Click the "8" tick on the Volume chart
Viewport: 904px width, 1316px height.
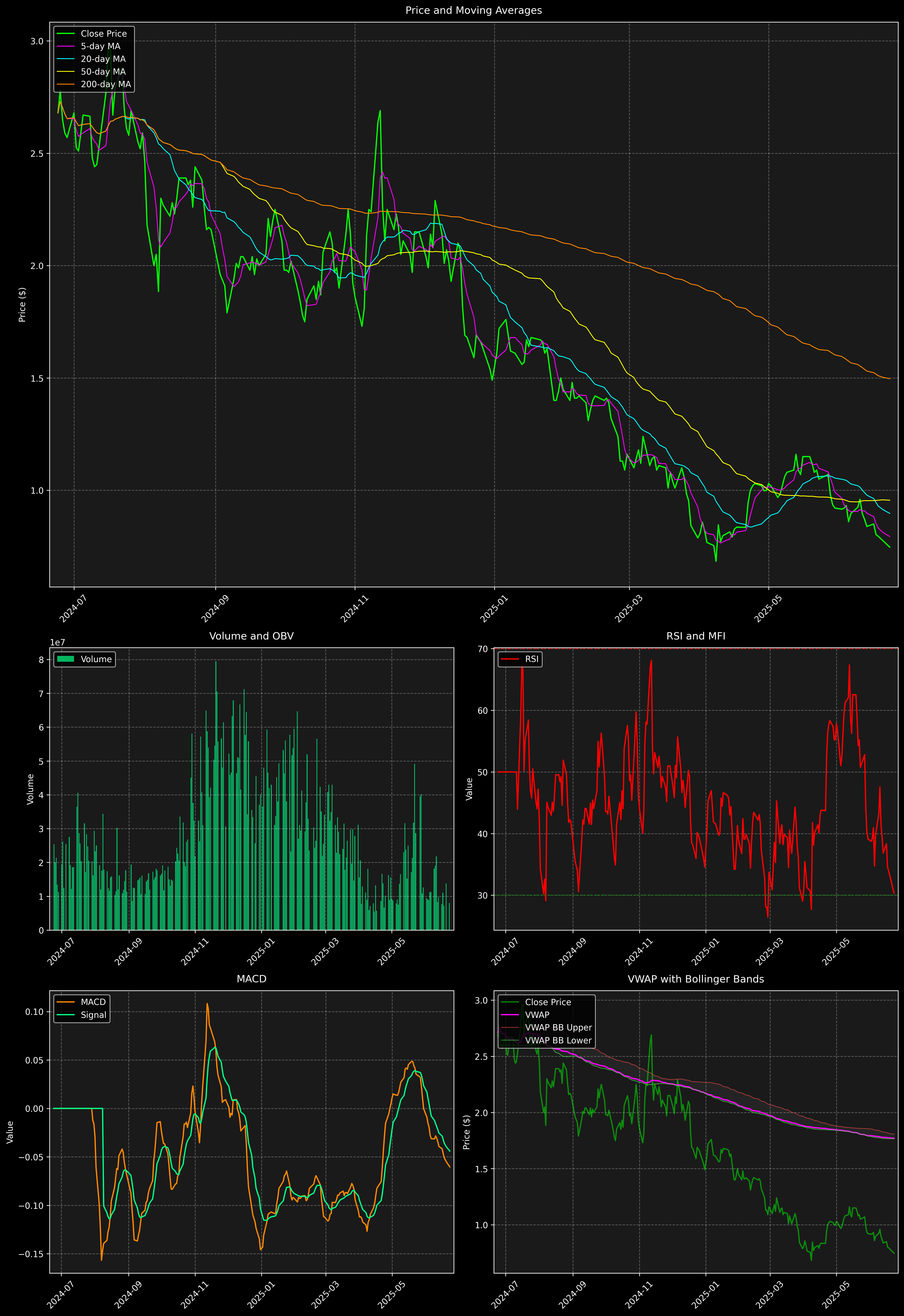coord(41,660)
